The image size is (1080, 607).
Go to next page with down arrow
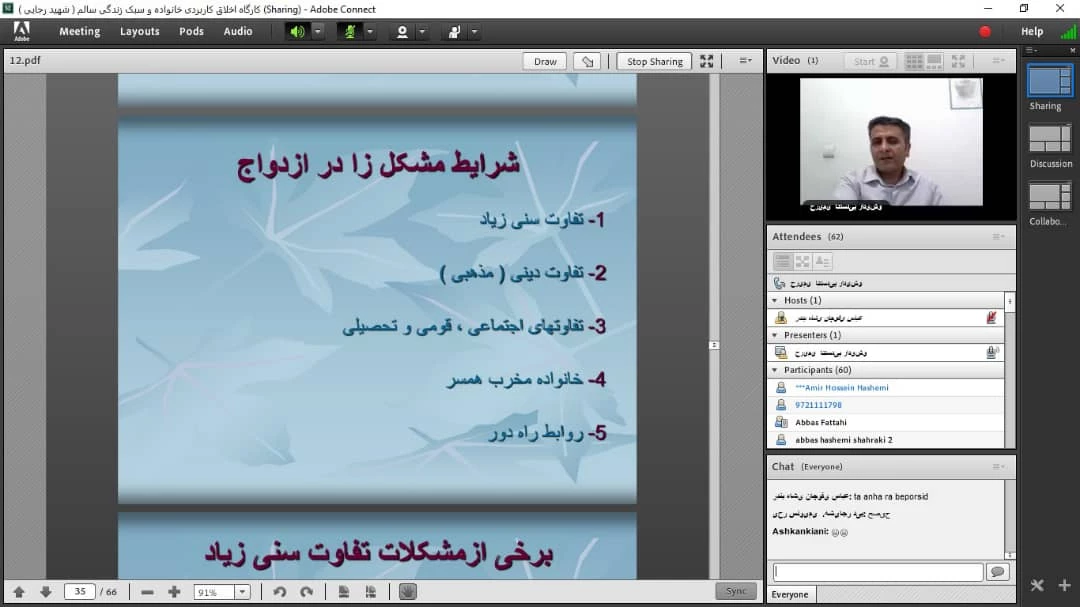pyautogui.click(x=45, y=592)
